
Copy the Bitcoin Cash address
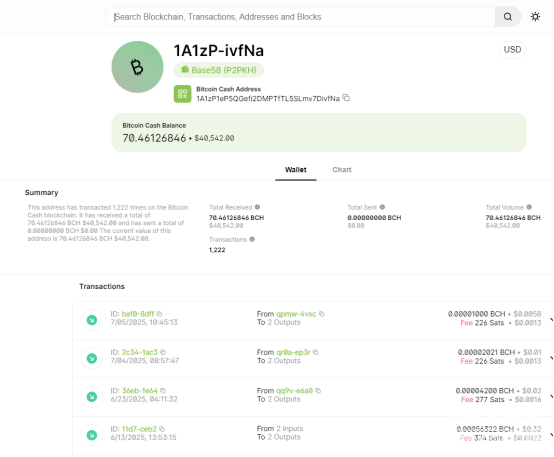pyautogui.click(x=346, y=98)
